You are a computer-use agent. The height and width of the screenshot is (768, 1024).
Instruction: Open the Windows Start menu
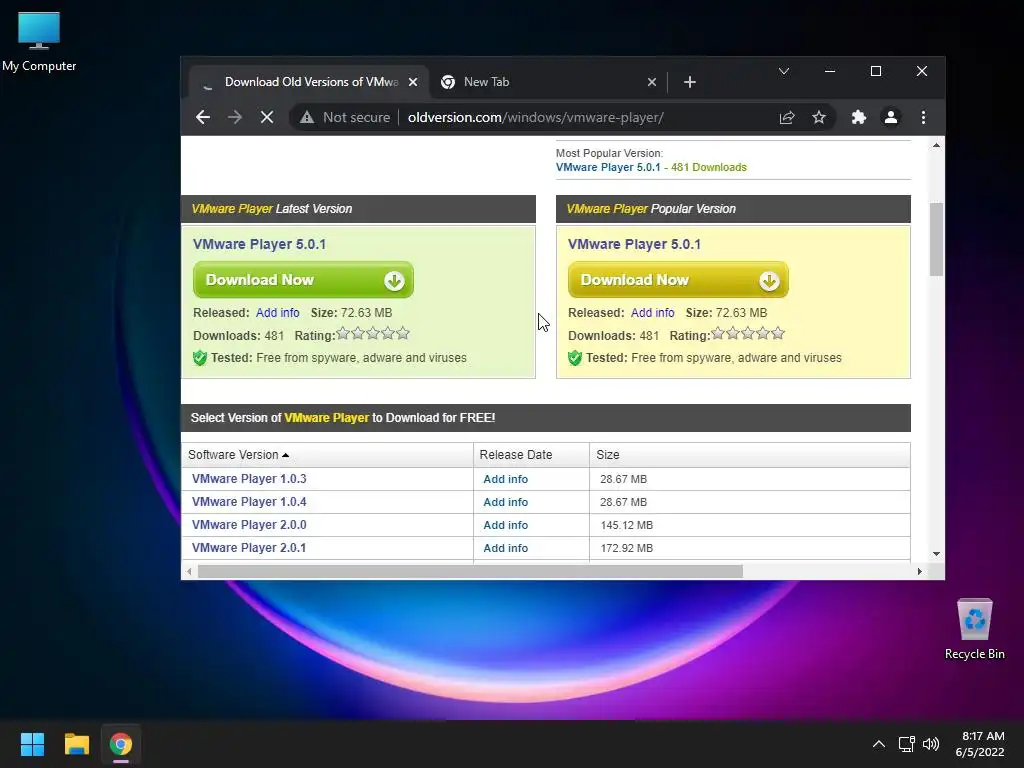(32, 744)
